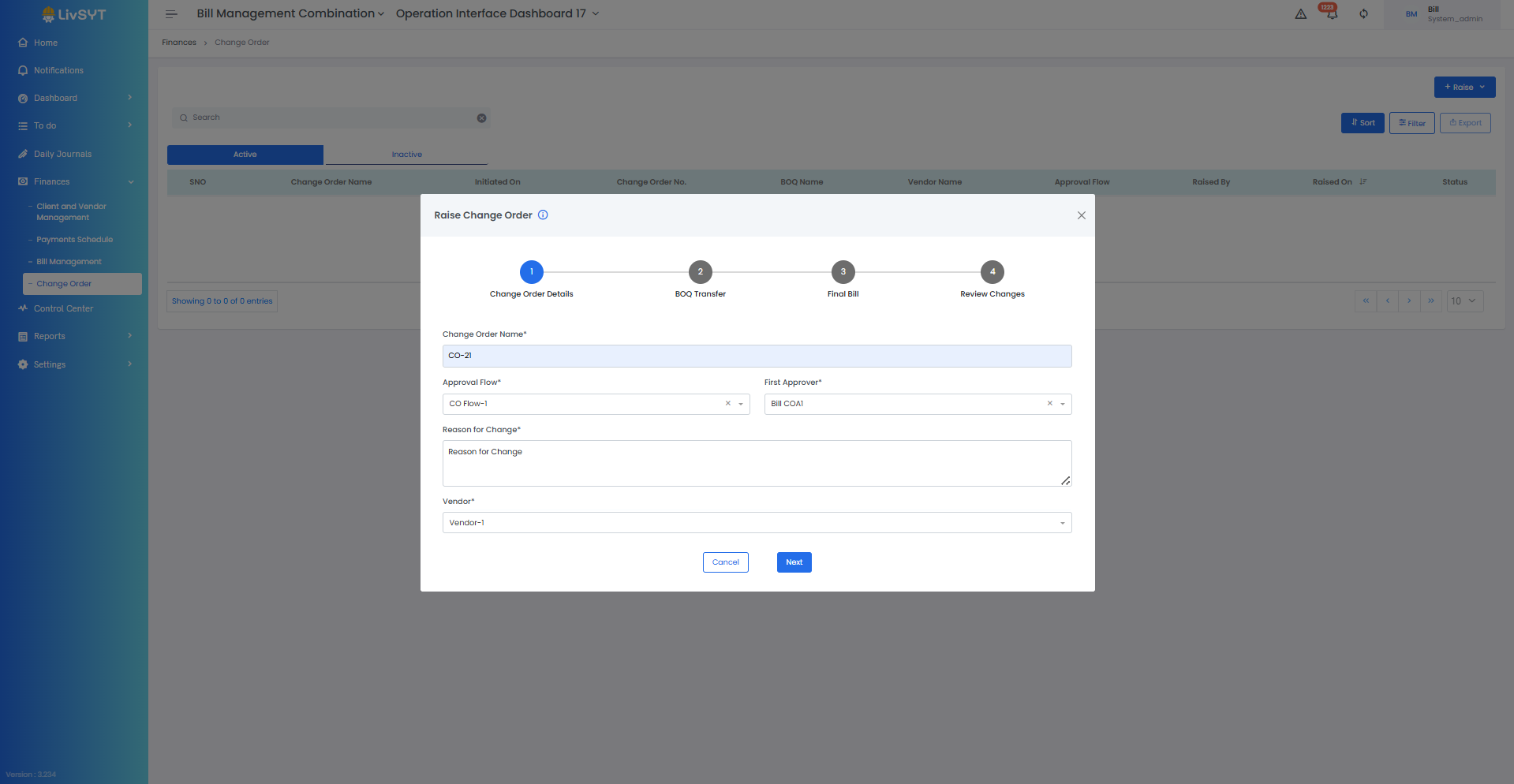Select Change Order menu item
1514x784 pixels.
(x=83, y=284)
